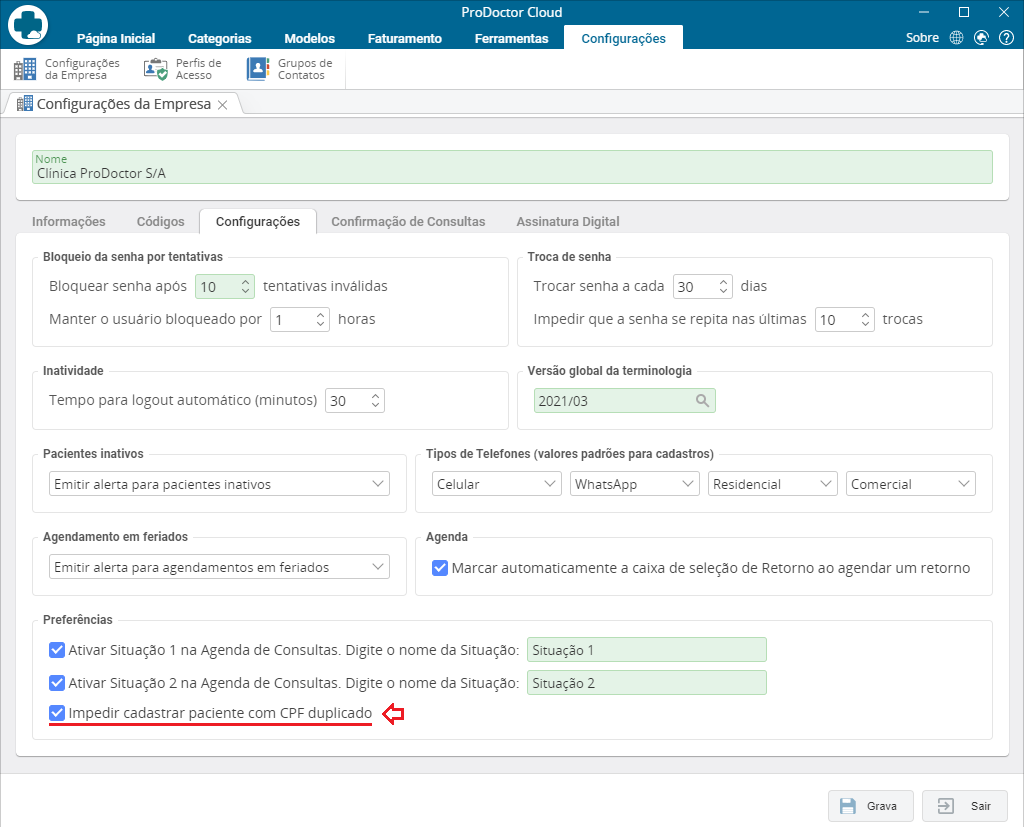Viewport: 1024px width, 827px height.
Task: Click the search magnifier in terminologia field
Action: pyautogui.click(x=702, y=400)
